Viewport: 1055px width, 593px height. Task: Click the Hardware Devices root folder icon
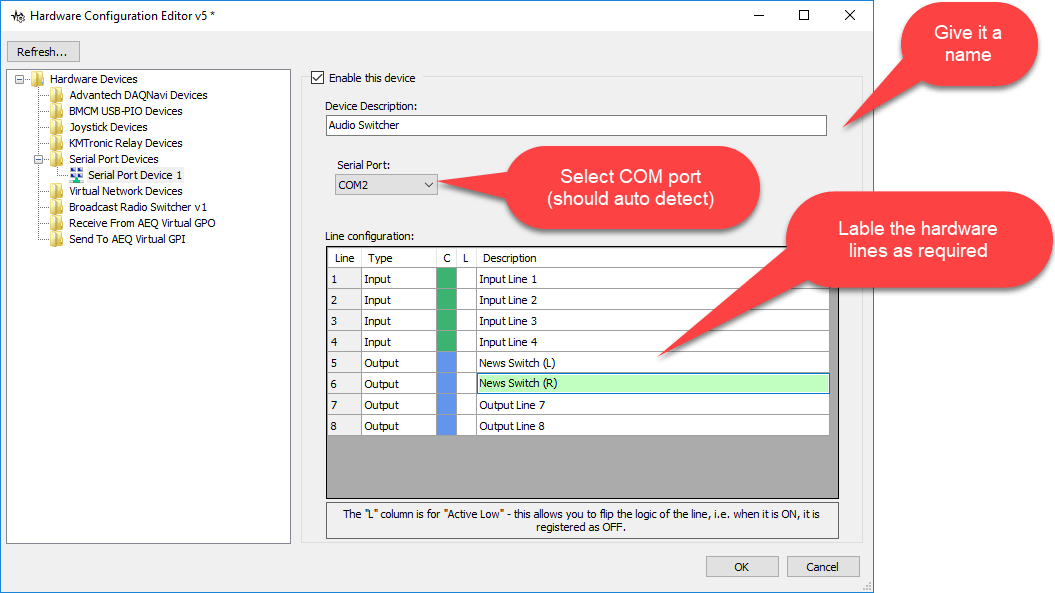(x=38, y=79)
